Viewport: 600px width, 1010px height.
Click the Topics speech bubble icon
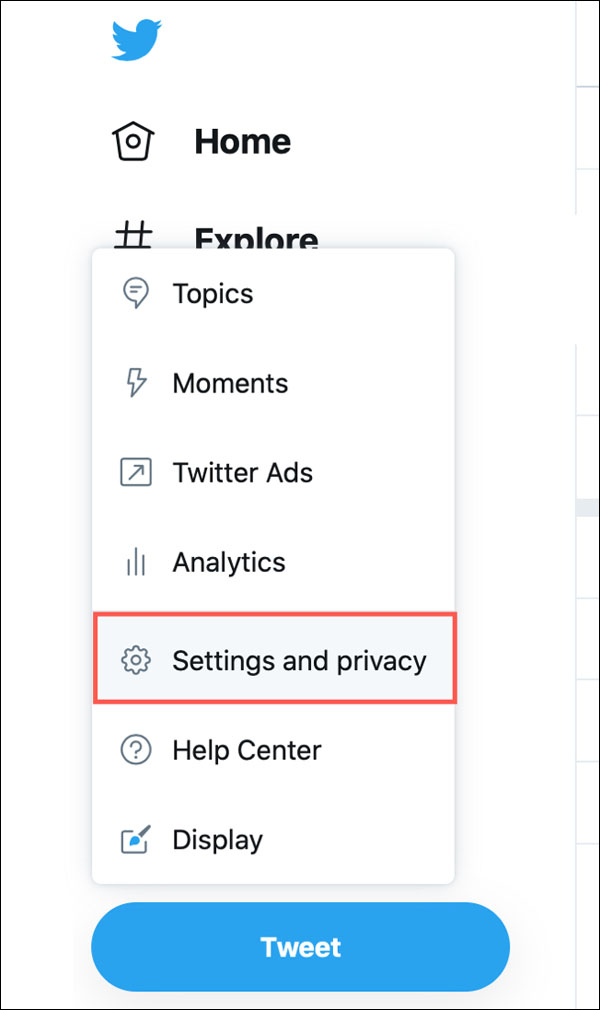click(x=135, y=294)
